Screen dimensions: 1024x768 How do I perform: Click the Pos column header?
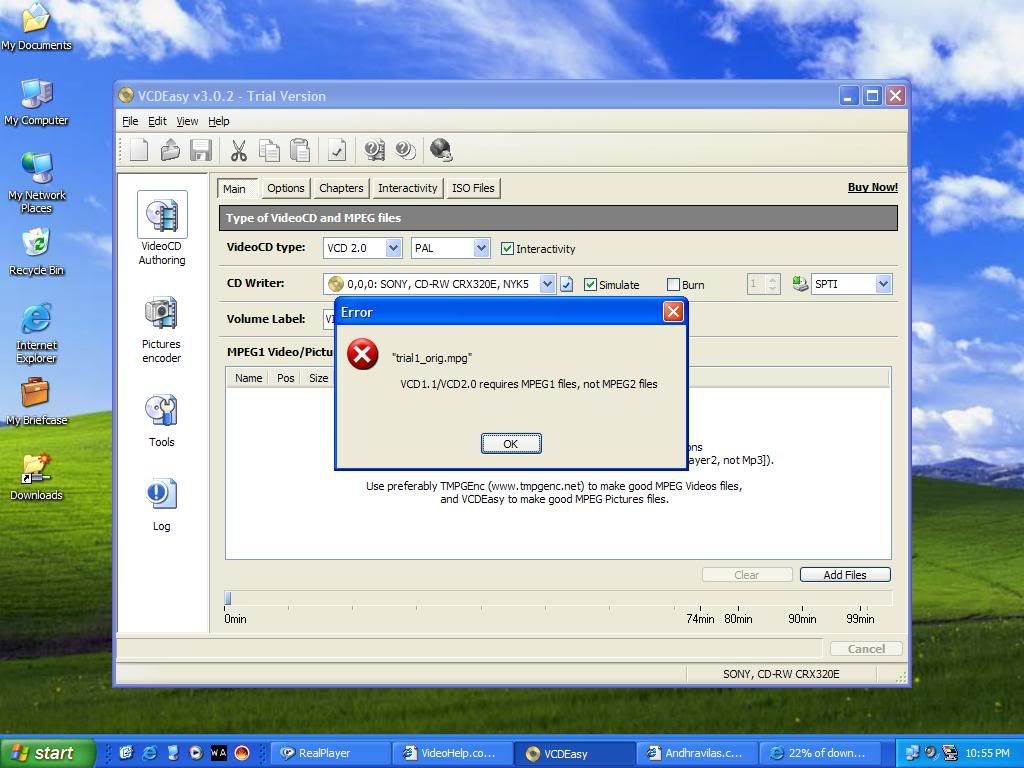coord(285,378)
